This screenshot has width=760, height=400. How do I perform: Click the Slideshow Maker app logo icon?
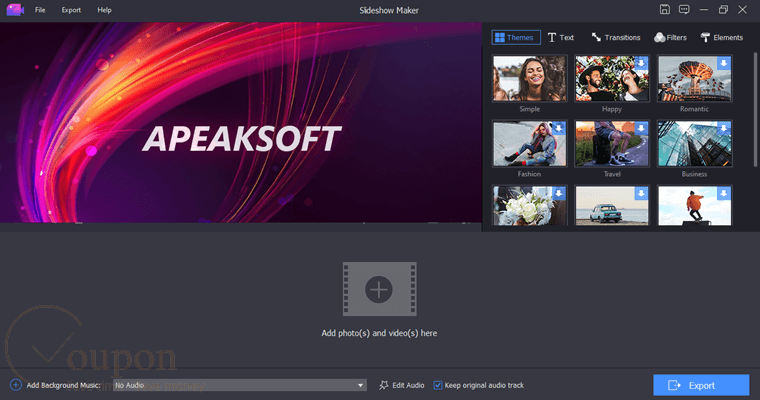point(15,10)
